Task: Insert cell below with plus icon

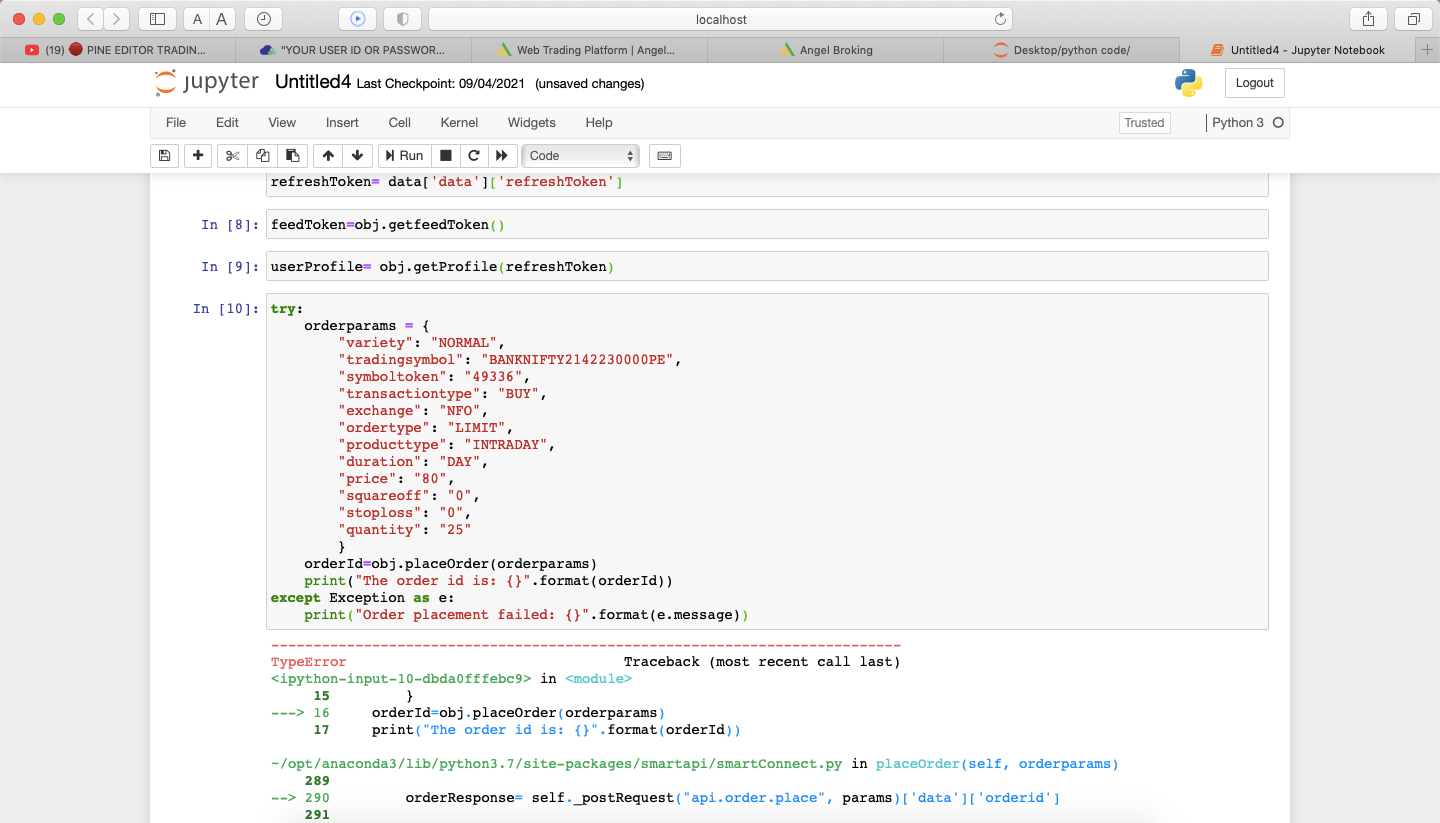Action: point(198,155)
